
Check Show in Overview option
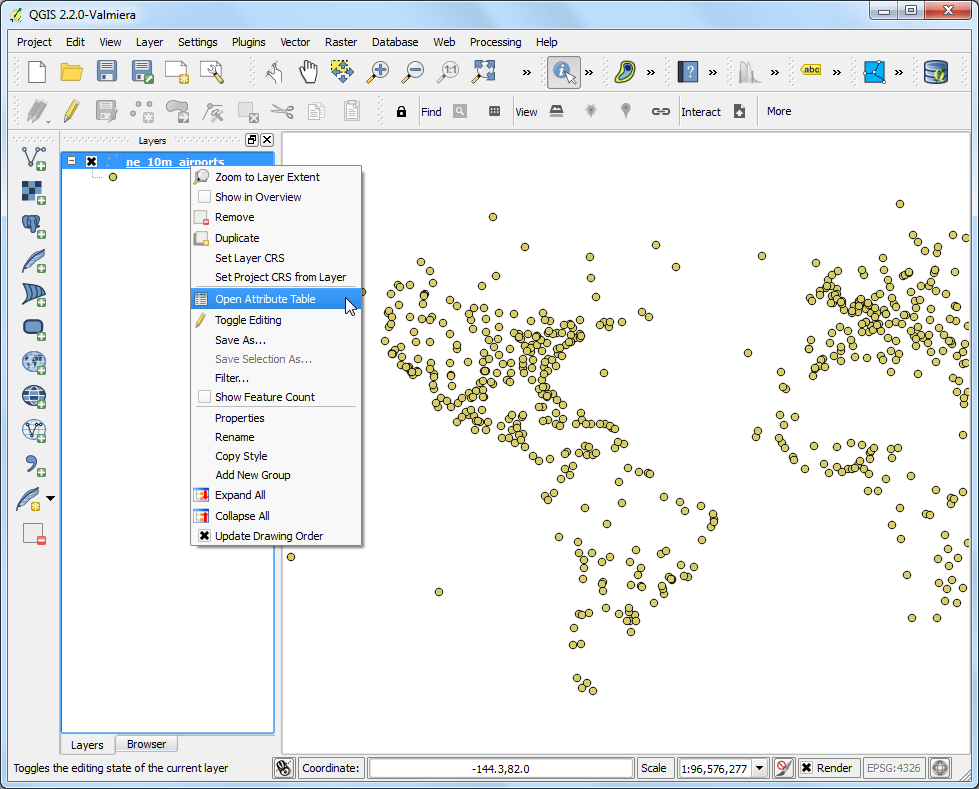pyautogui.click(x=204, y=197)
